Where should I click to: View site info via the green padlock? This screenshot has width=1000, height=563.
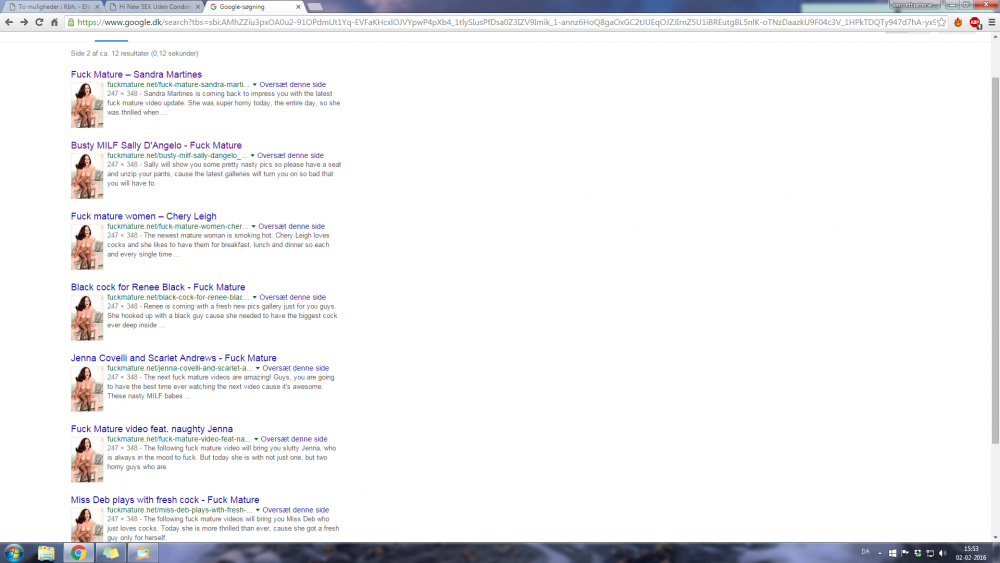[x=71, y=22]
